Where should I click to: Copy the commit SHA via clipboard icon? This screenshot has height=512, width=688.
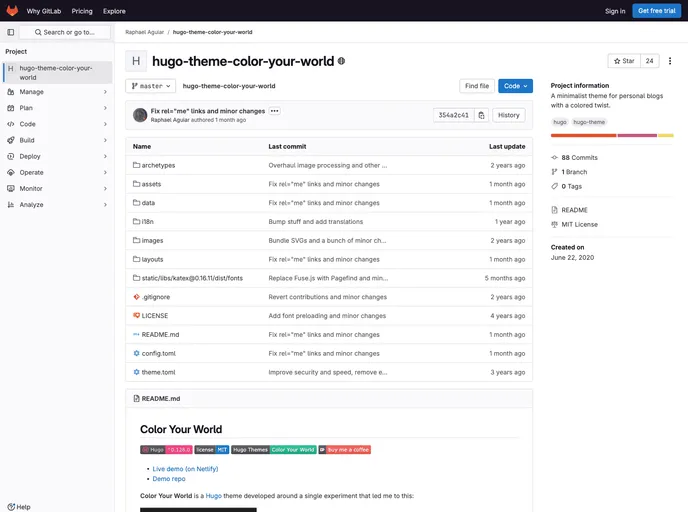(x=481, y=115)
